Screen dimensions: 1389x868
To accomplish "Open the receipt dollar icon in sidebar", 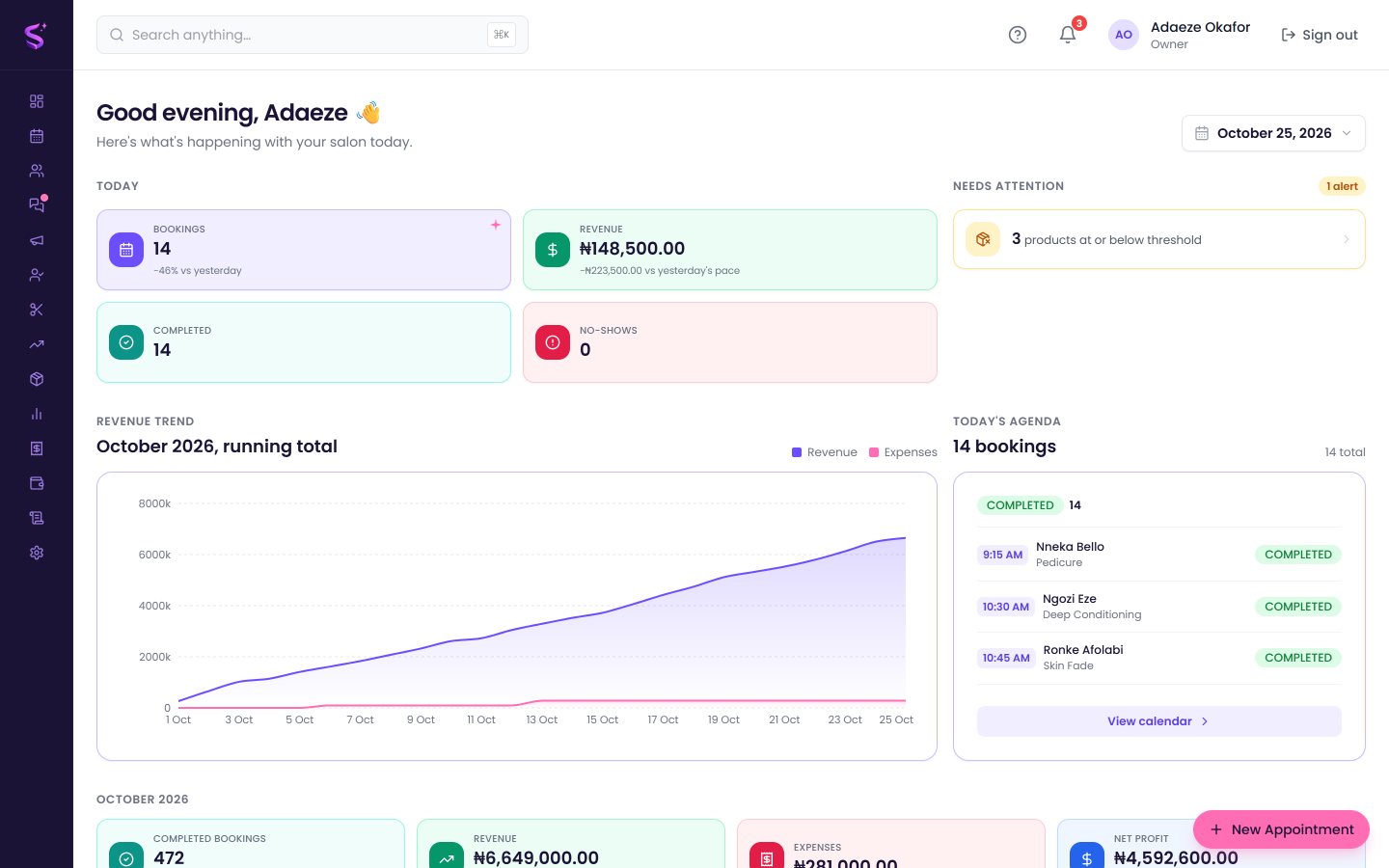I will point(37,448).
